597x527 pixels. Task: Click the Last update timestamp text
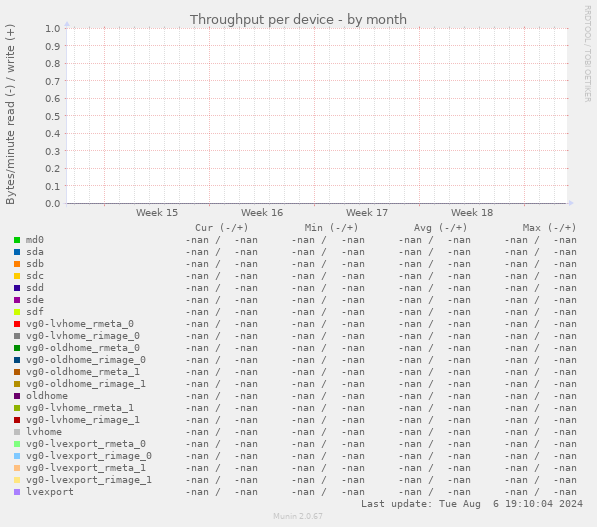[472, 504]
